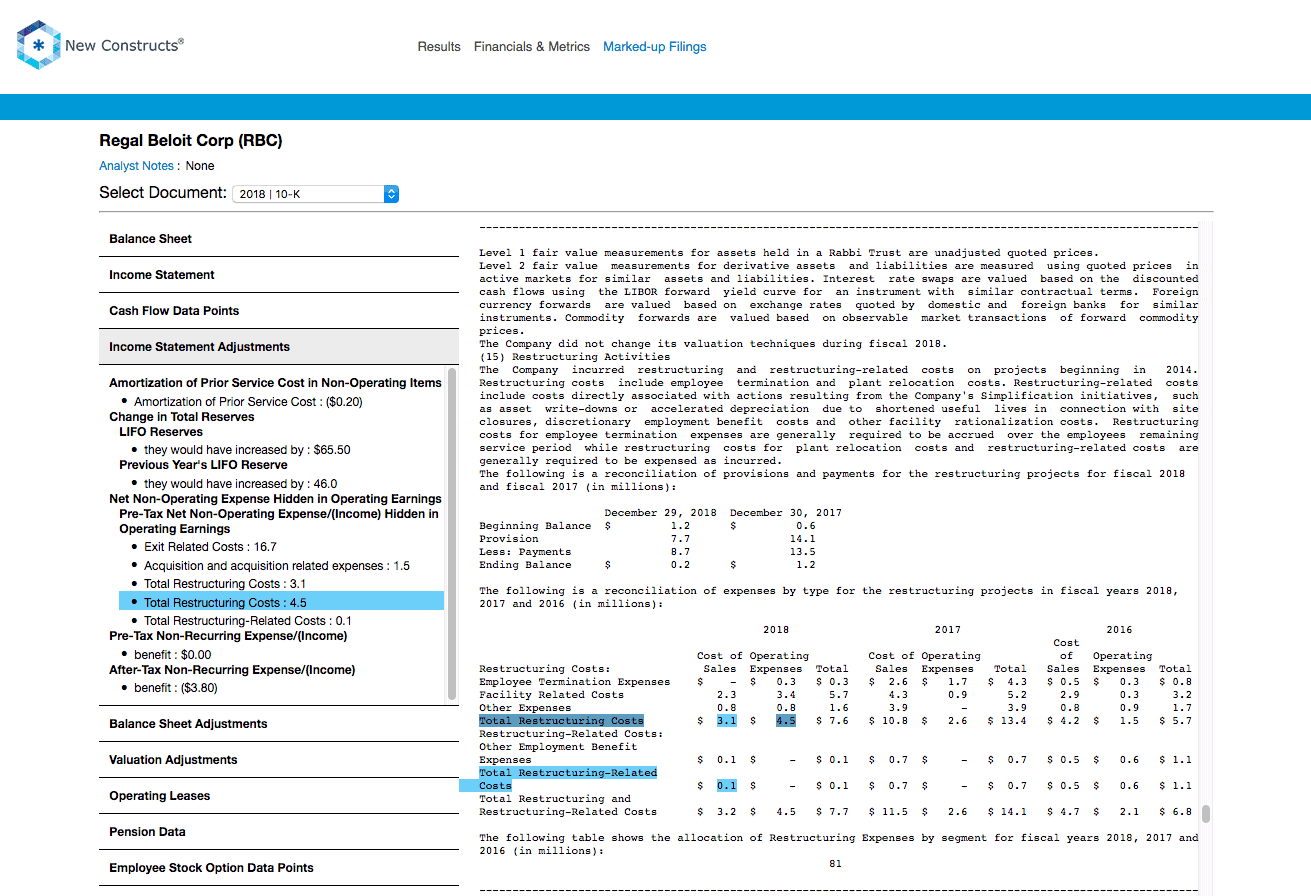Click highlighted Total Restructuring Costs row label in filing
1311x896 pixels.
561,721
